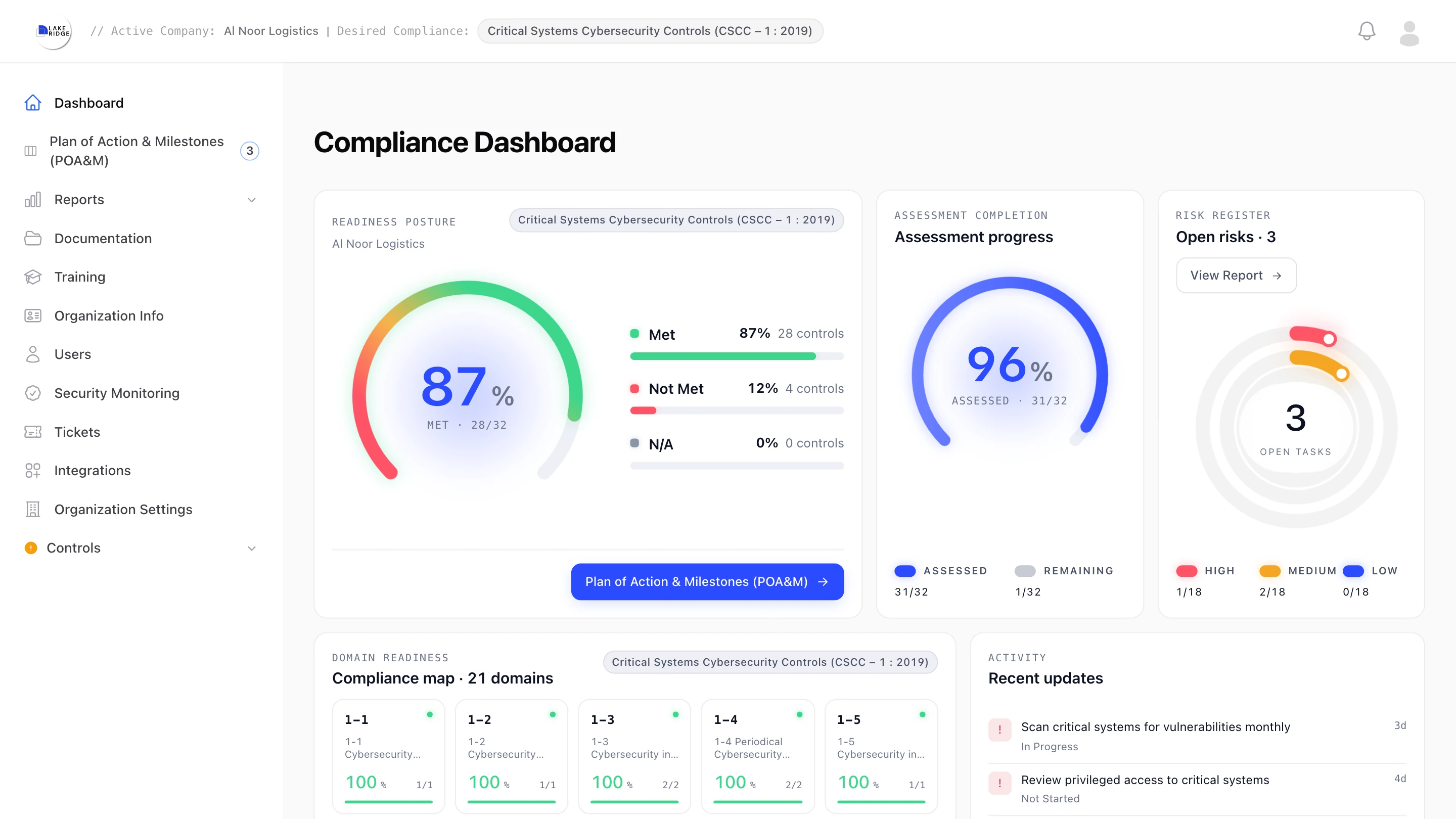Open the Tickets menu item
This screenshot has height=819, width=1456.
141,432
